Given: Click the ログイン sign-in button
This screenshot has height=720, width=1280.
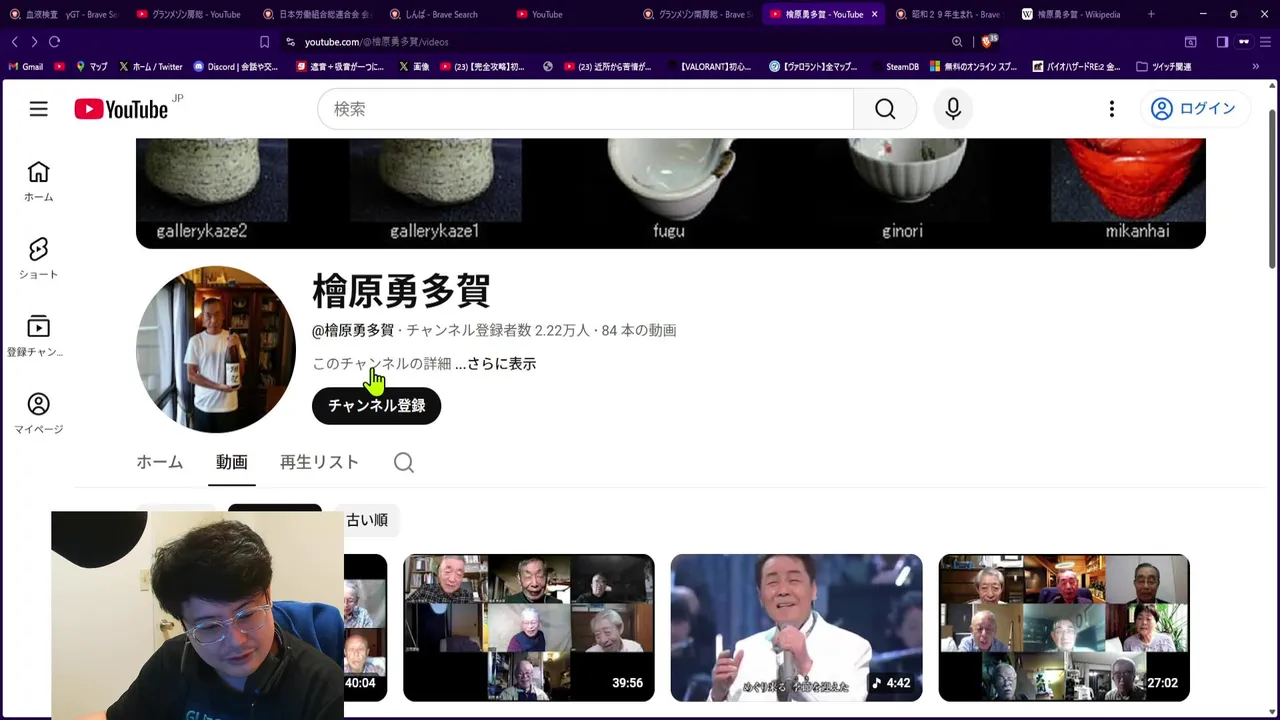Looking at the screenshot, I should [x=1195, y=109].
